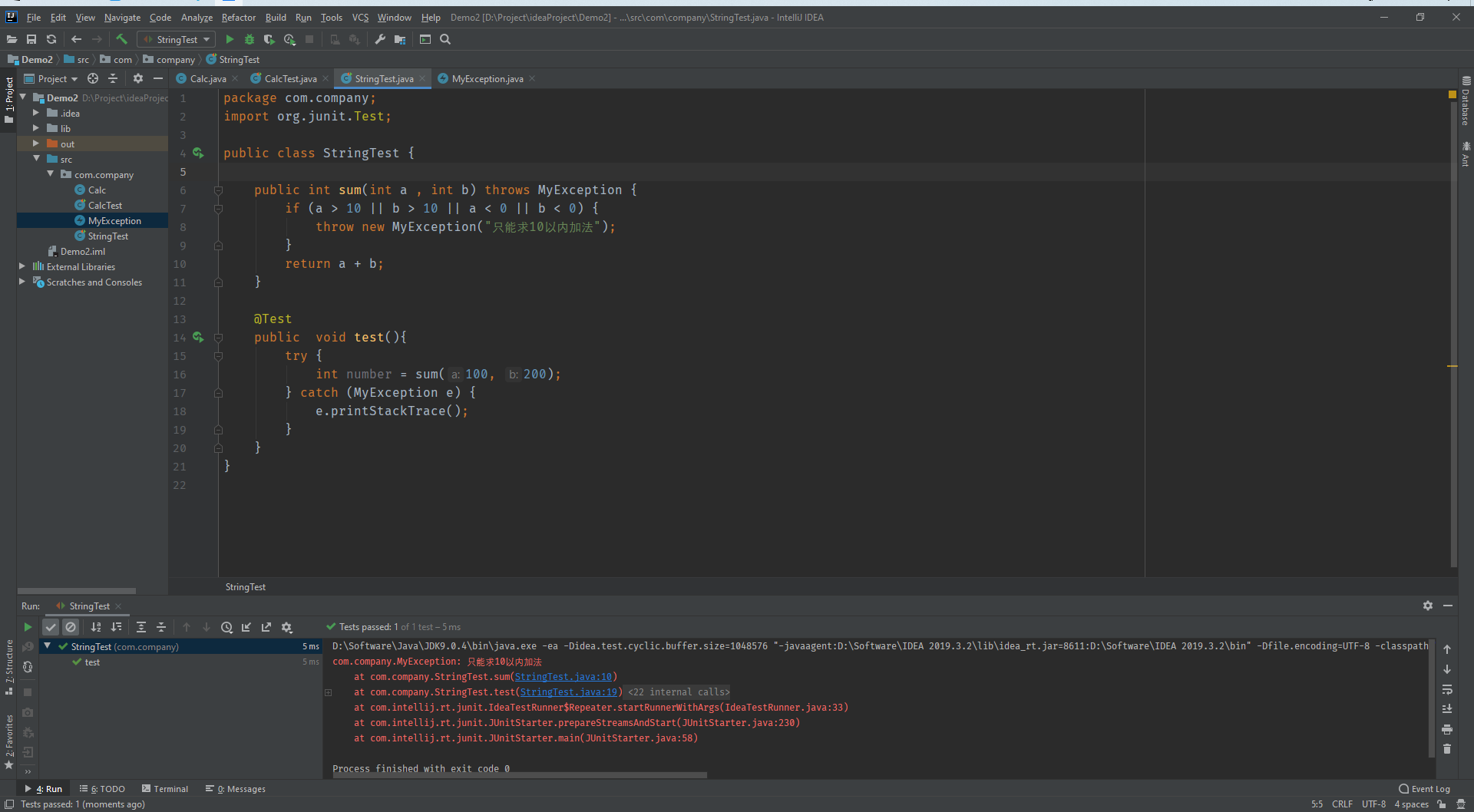Switch to the MyException.java editor tab
This screenshot has width=1474, height=812.
pyautogui.click(x=487, y=78)
